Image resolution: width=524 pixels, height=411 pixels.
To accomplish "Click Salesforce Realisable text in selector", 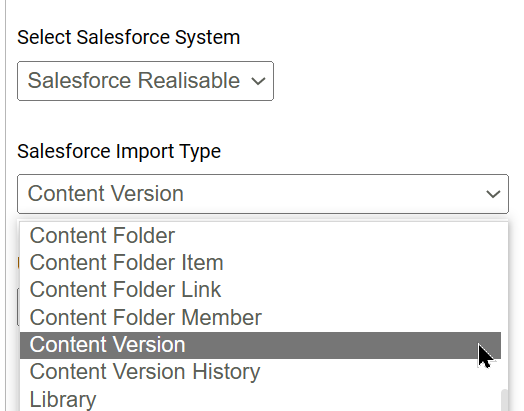I will pos(134,81).
